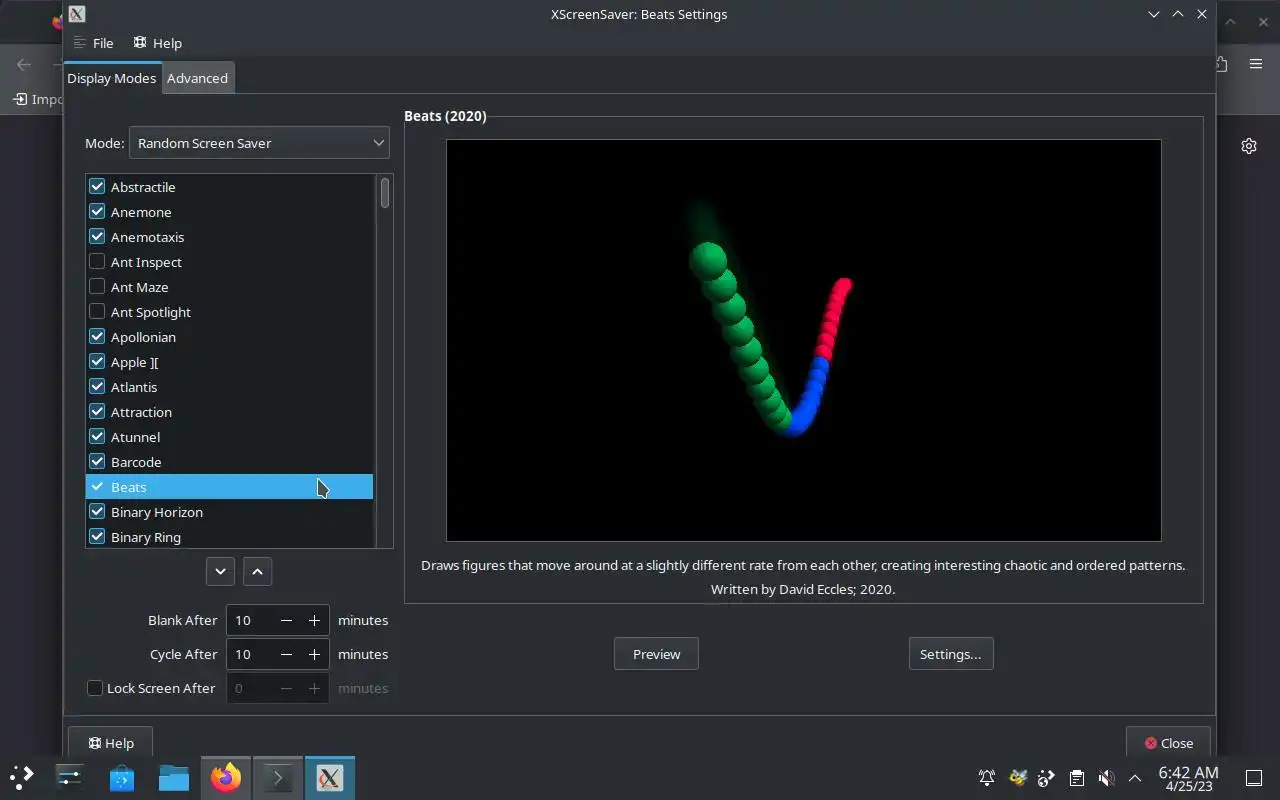Move the selected saver up in the list
This screenshot has height=800, width=1280.
pos(257,571)
